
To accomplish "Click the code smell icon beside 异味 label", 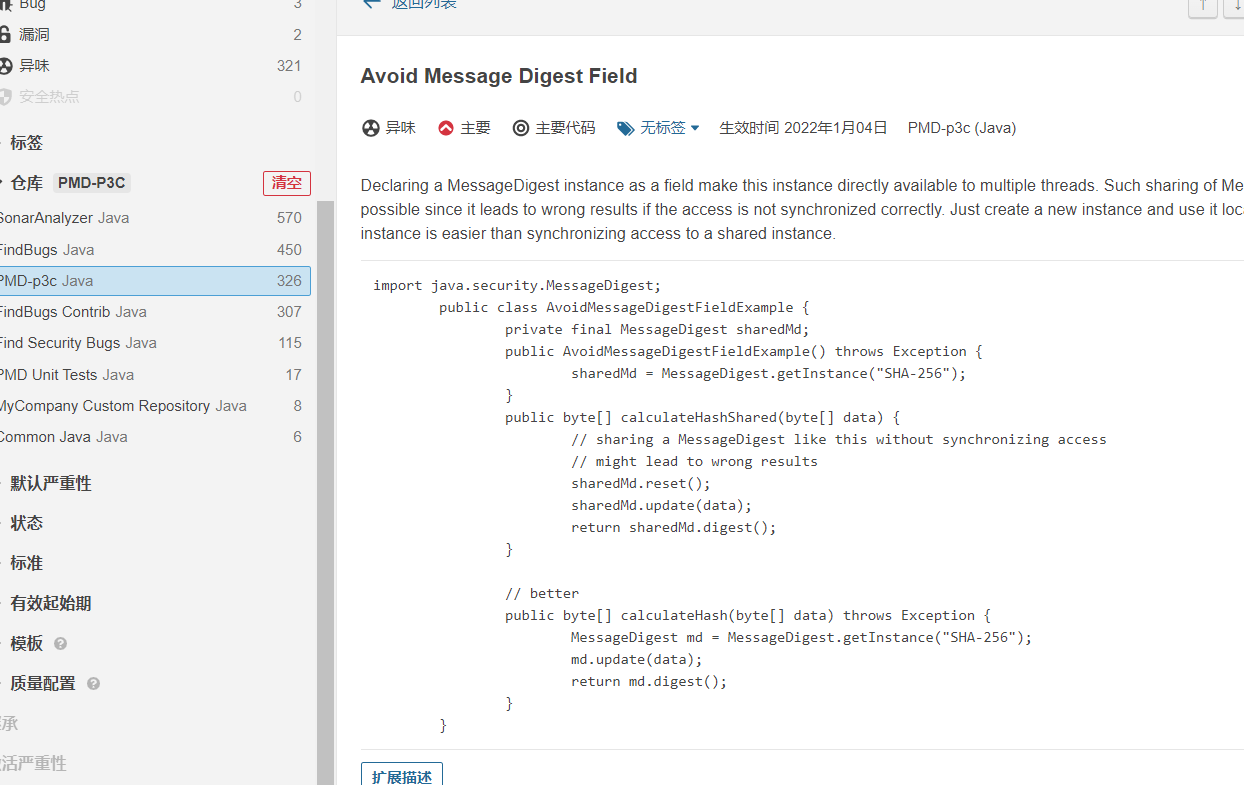I will point(370,127).
